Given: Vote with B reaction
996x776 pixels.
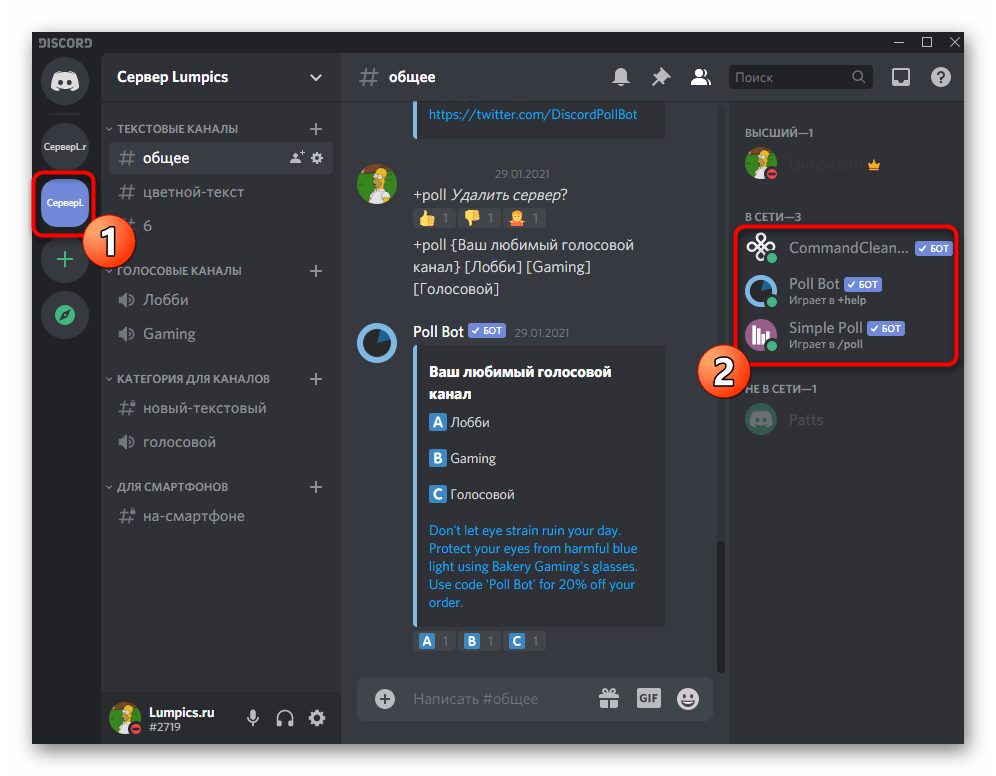Looking at the screenshot, I should [479, 641].
